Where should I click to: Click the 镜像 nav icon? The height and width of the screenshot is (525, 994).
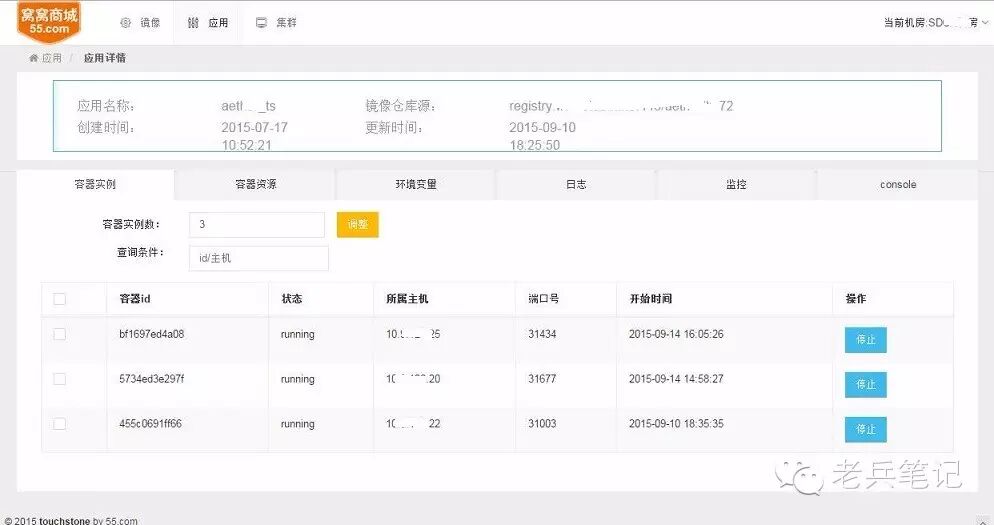pyautogui.click(x=126, y=23)
